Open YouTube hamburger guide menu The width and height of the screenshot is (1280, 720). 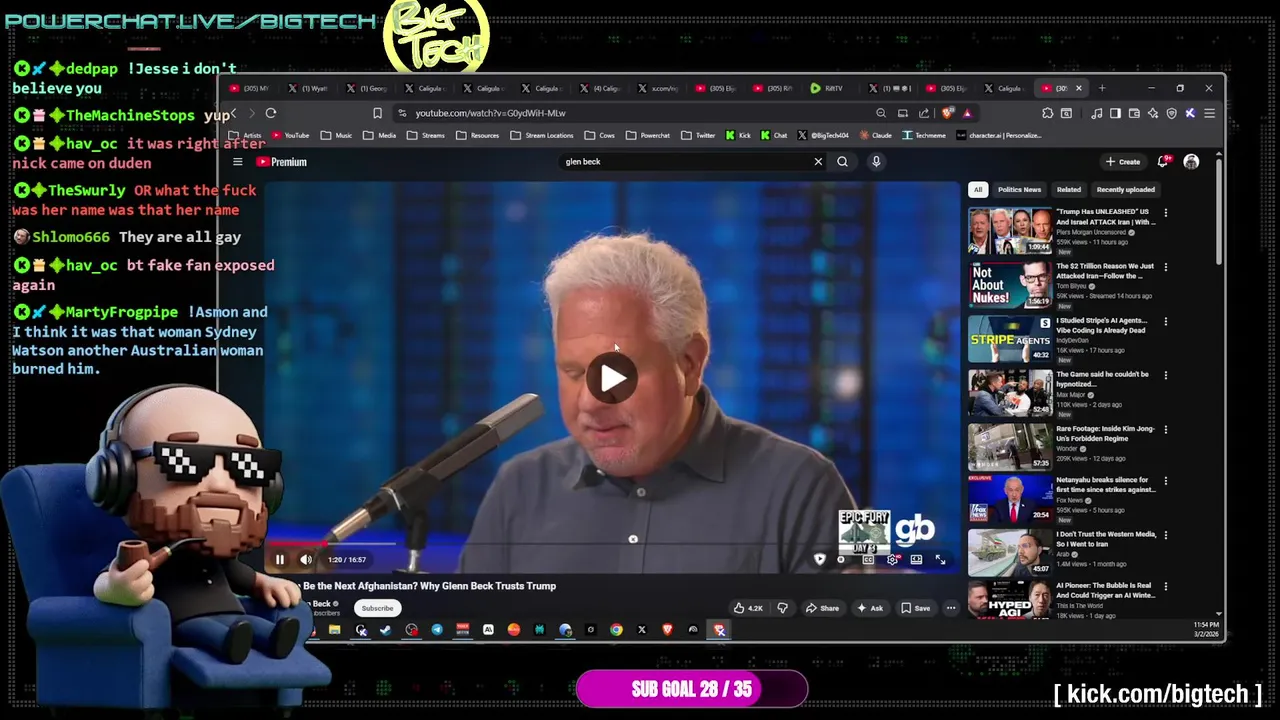[238, 162]
